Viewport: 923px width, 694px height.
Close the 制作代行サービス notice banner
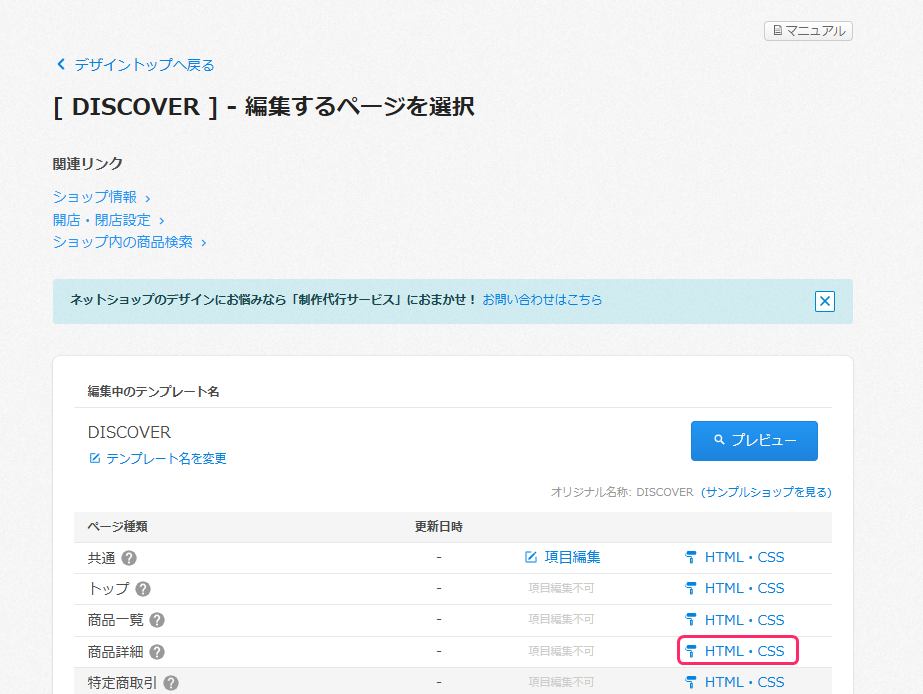[824, 301]
